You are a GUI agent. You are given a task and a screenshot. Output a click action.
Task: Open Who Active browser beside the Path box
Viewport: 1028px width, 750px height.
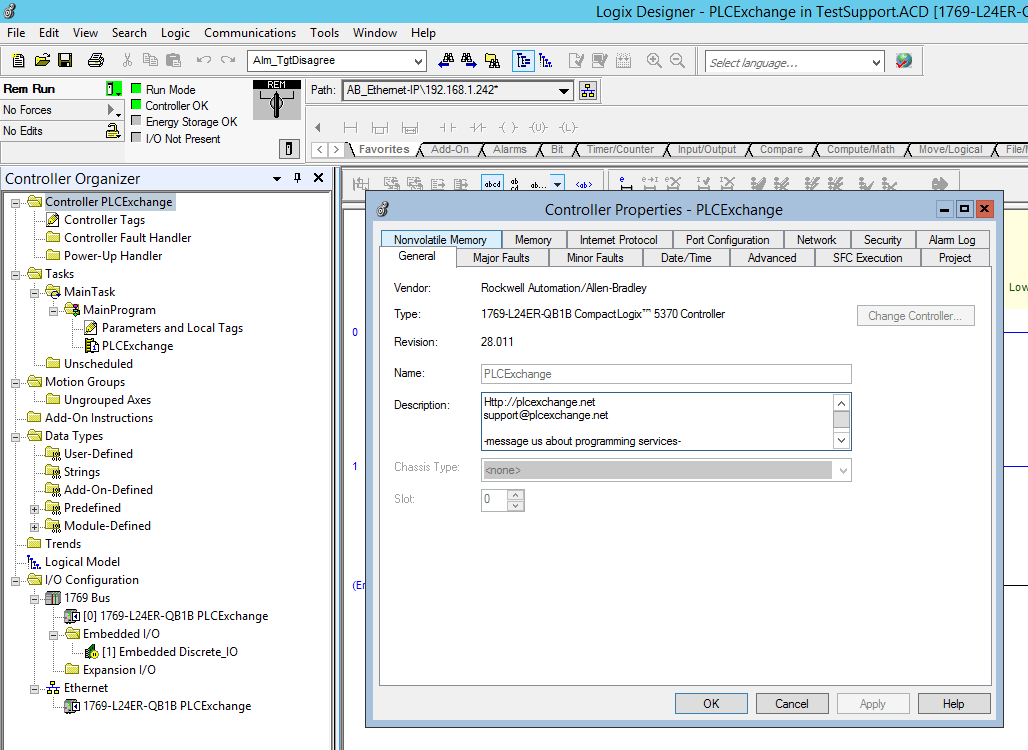tap(588, 90)
